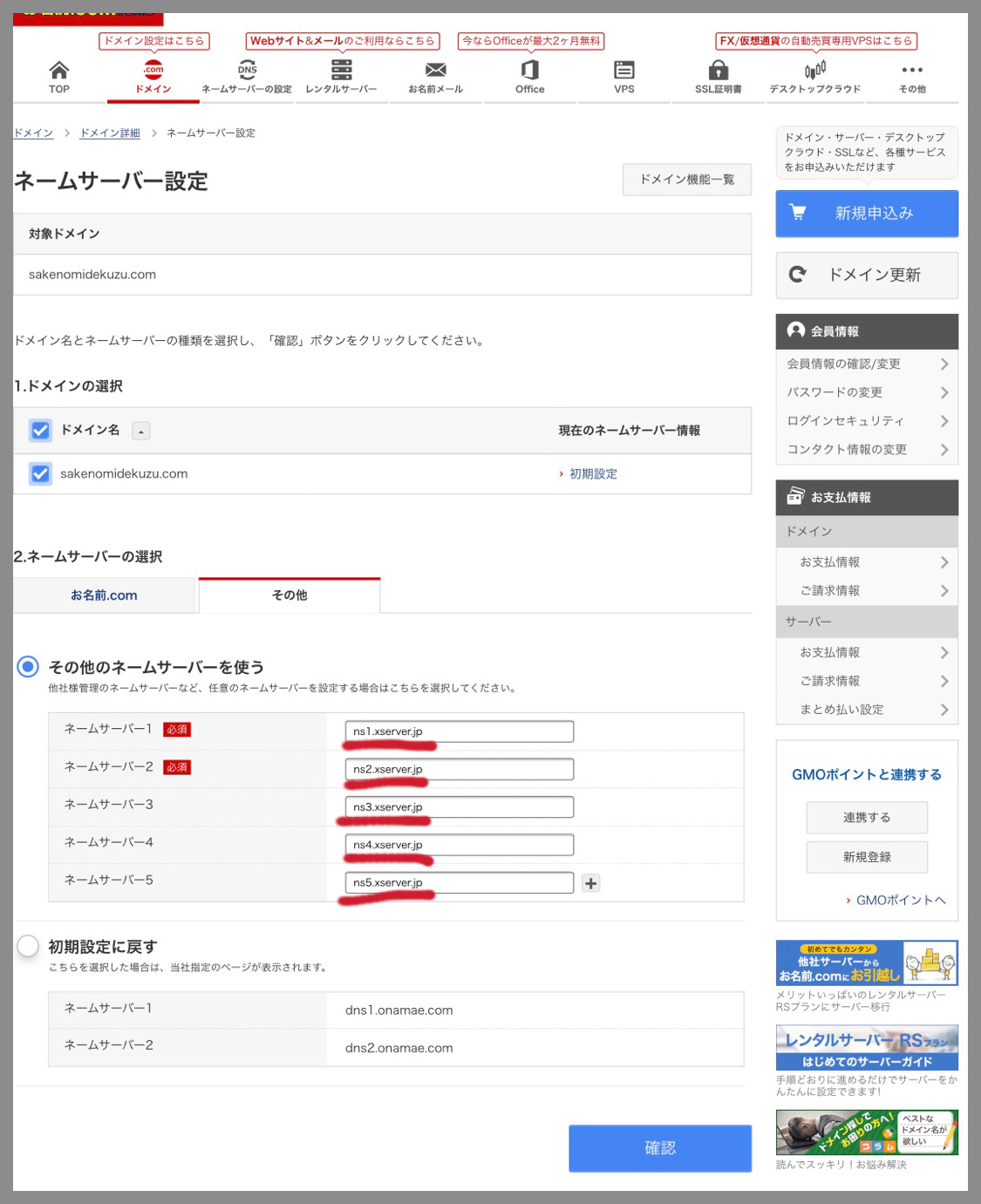
Task: Open ドメイン お支払情報 chevron row
Action: (867, 562)
